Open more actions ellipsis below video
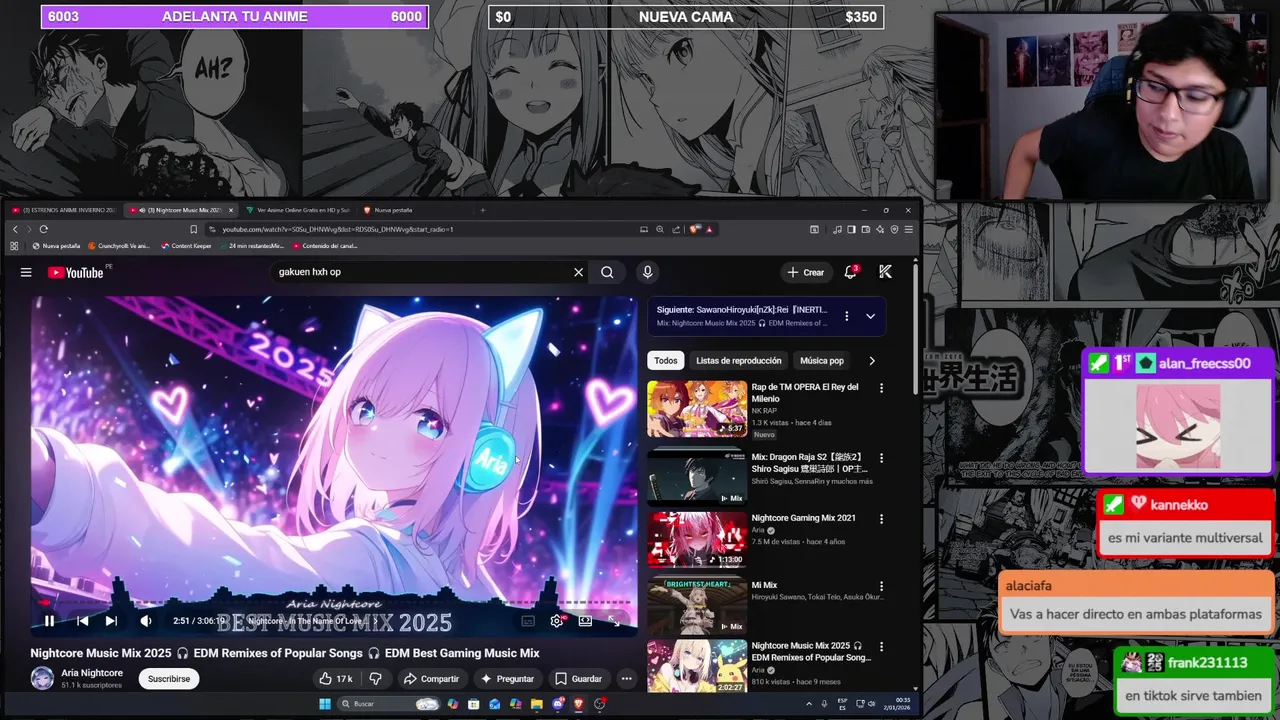This screenshot has width=1280, height=720. (x=626, y=679)
